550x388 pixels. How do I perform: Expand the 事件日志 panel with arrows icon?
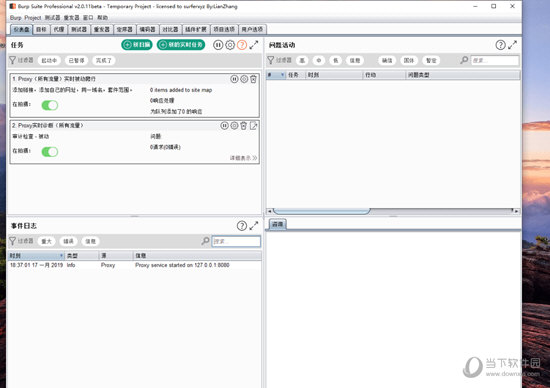click(254, 226)
